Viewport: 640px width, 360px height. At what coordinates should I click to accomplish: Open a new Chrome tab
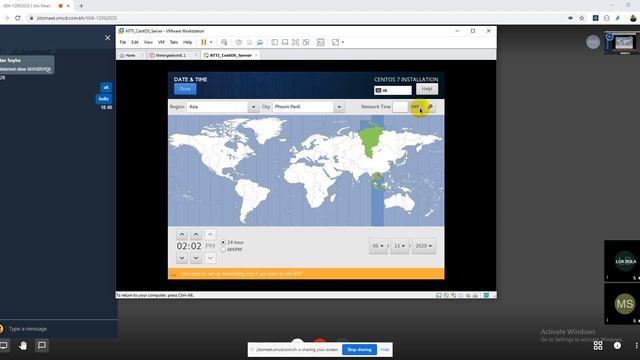pos(81,6)
